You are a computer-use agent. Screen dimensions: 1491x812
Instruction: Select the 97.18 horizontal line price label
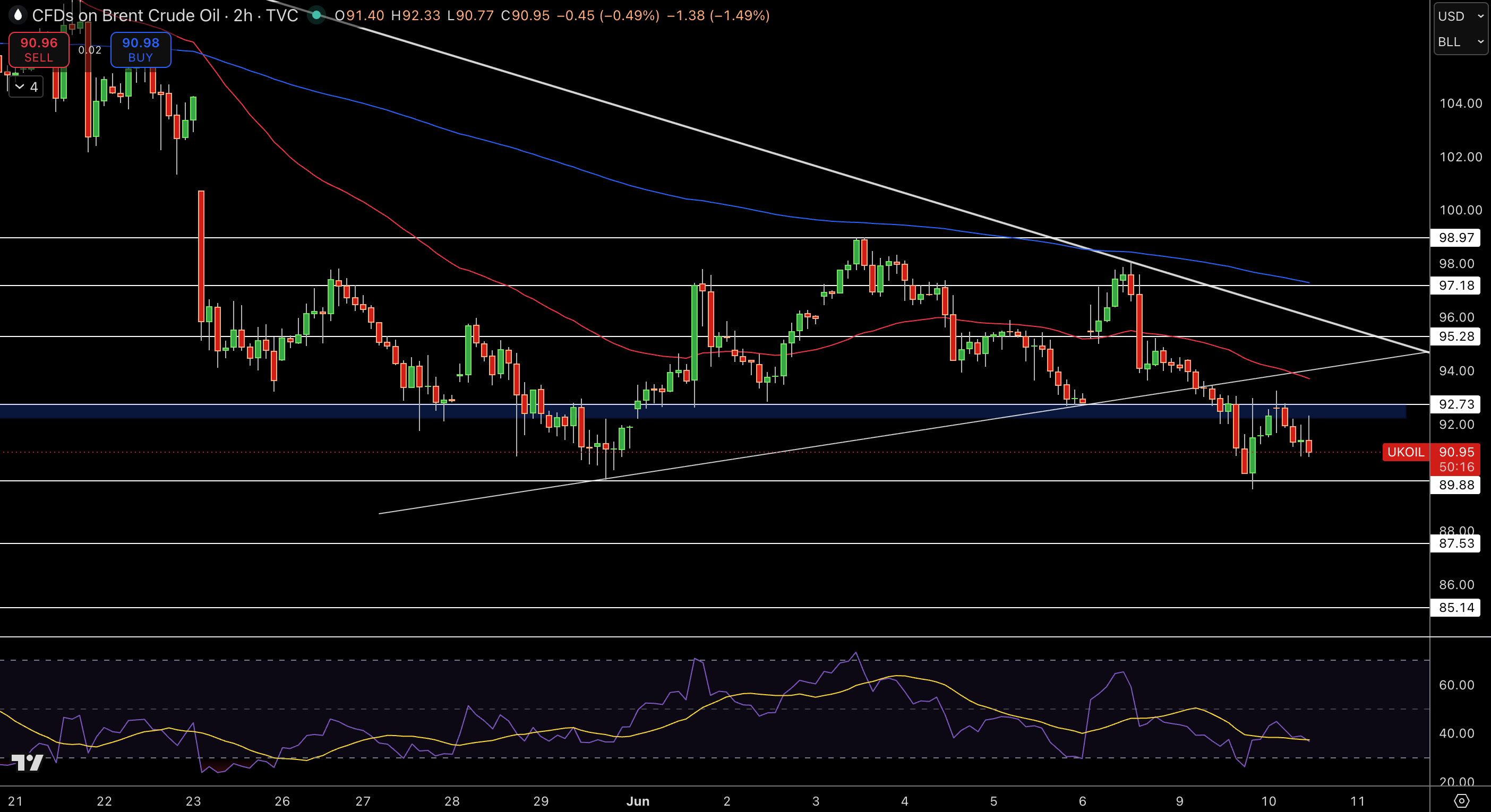[1456, 285]
